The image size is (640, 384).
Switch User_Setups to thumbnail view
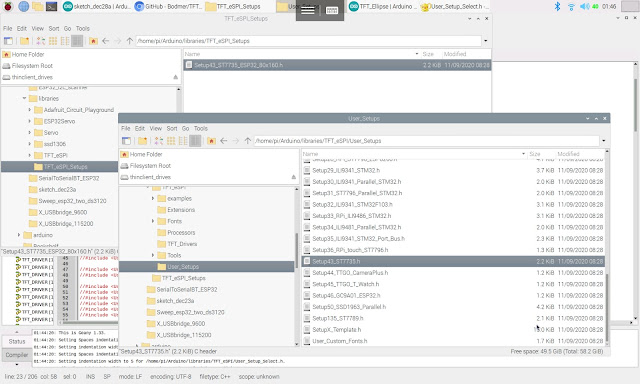171,141
